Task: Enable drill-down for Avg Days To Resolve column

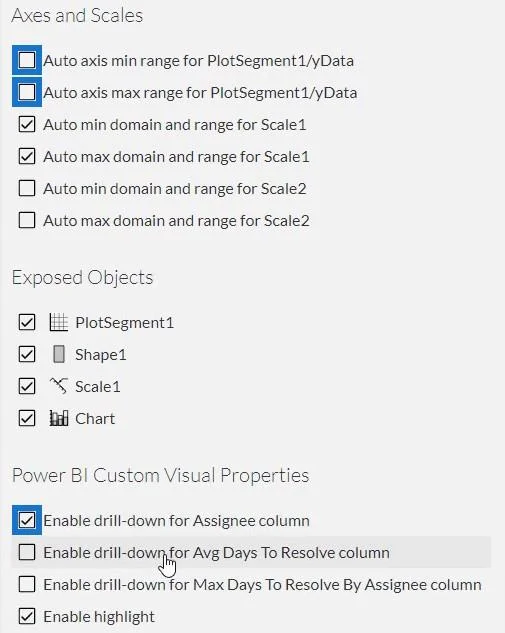Action: click(x=27, y=552)
